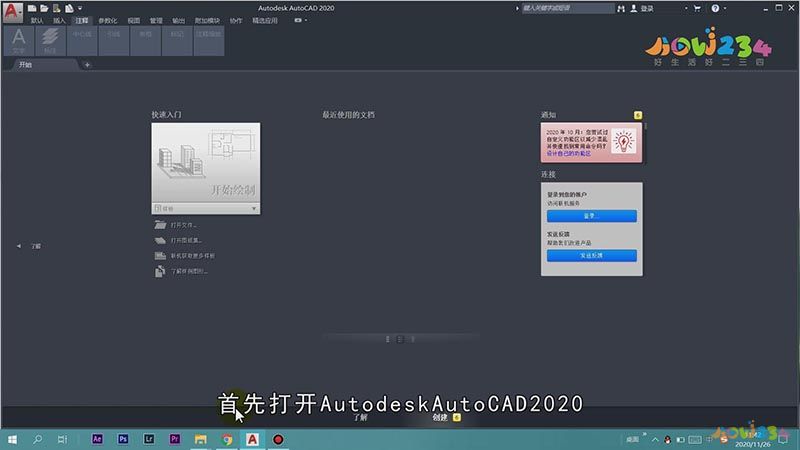Click the blue 发送反馈 button
This screenshot has width=800, height=450.
click(x=592, y=256)
